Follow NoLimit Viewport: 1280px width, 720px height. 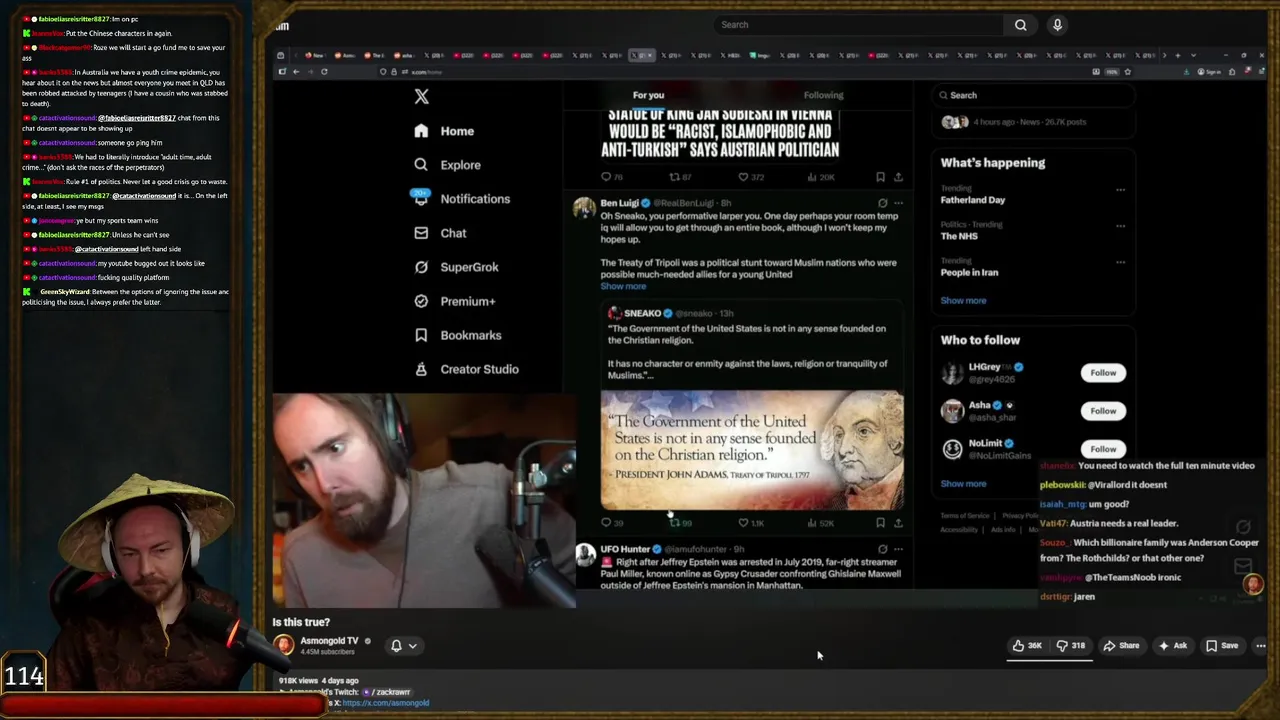[x=1103, y=448]
